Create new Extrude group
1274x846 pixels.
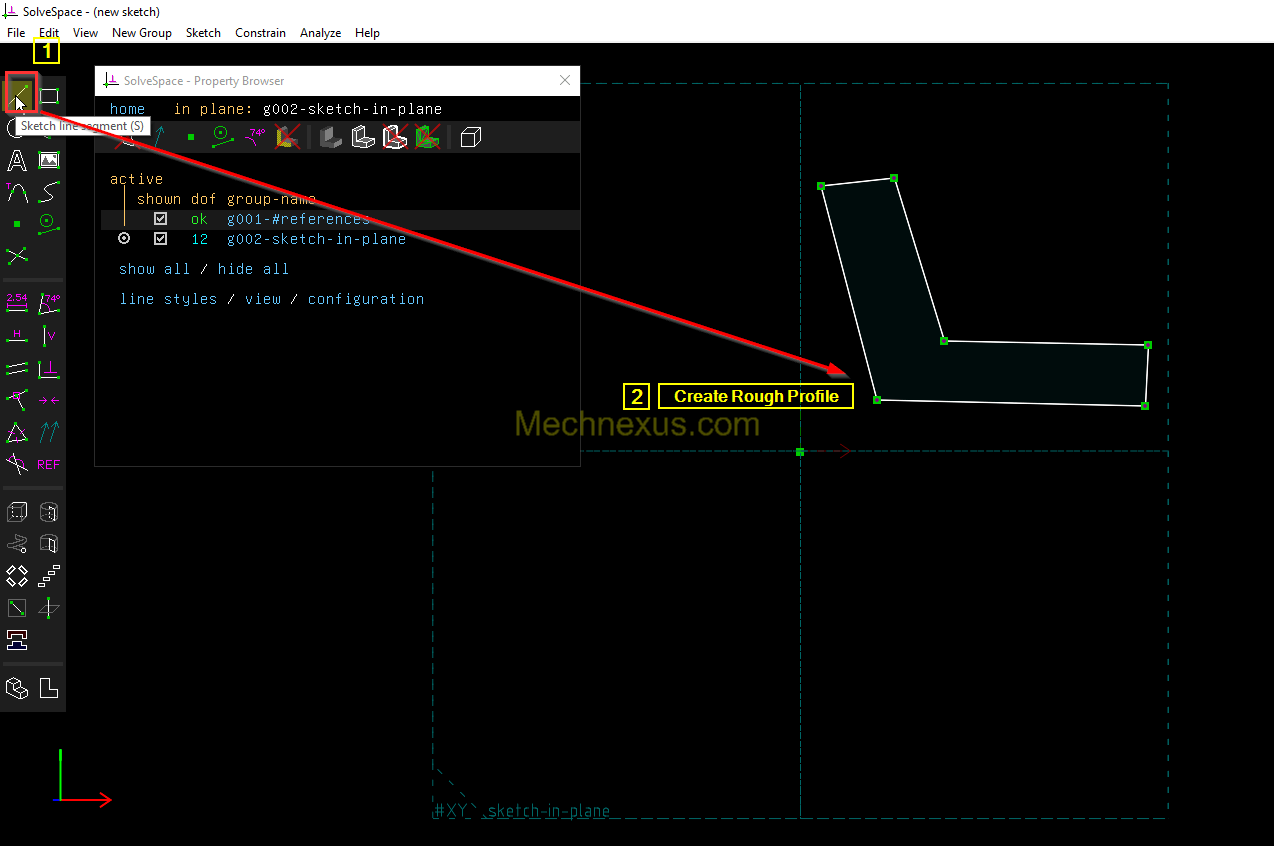pyautogui.click(x=17, y=513)
